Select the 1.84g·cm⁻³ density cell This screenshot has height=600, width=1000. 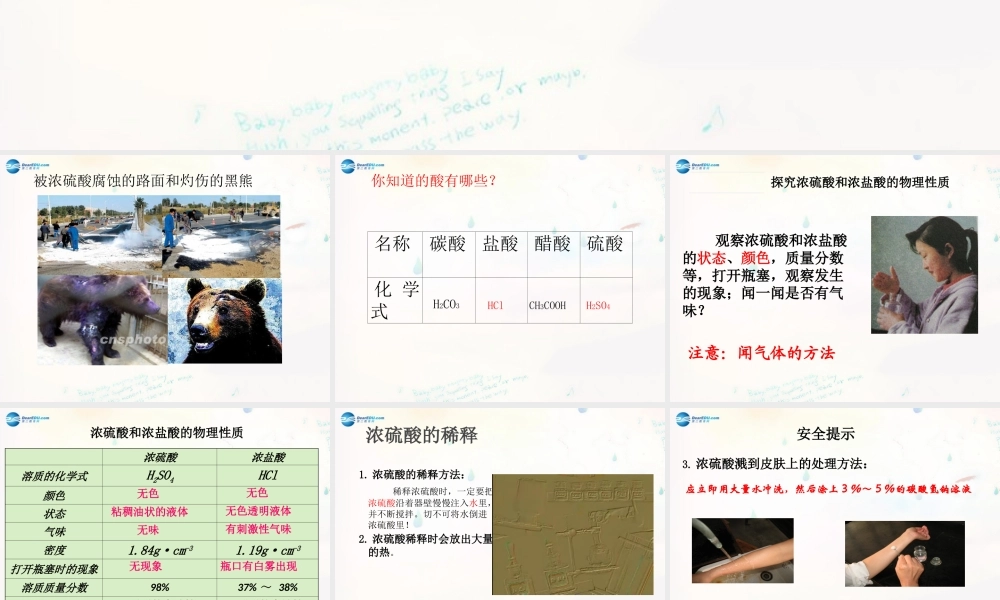[161, 550]
